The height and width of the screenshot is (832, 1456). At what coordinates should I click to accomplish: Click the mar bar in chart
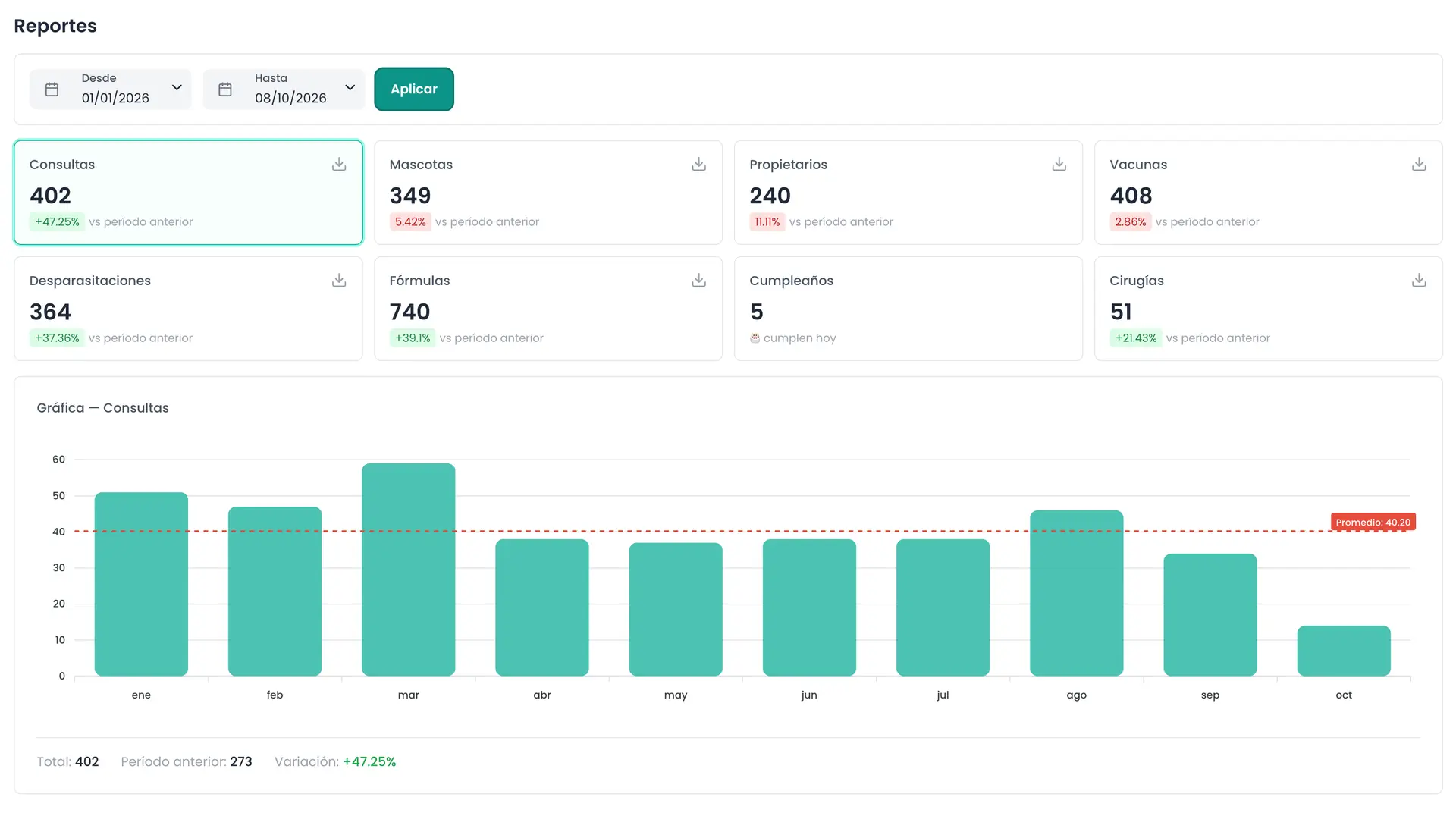point(409,570)
